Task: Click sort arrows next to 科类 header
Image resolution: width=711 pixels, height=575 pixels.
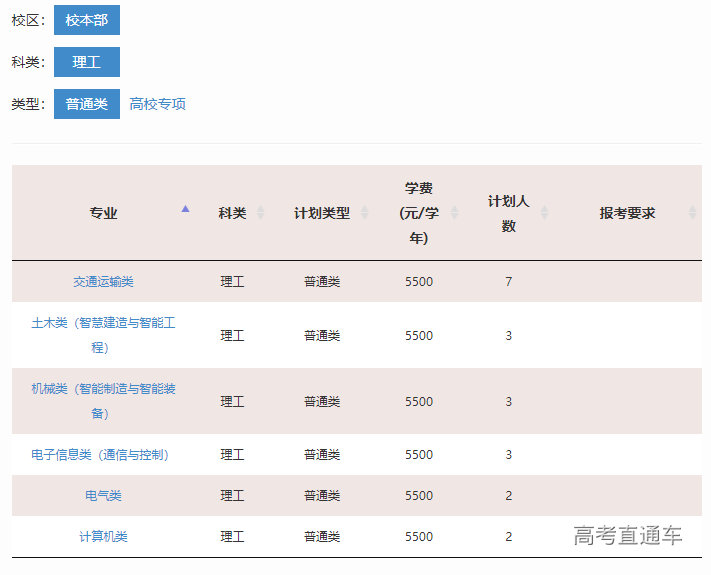Action: pos(261,213)
